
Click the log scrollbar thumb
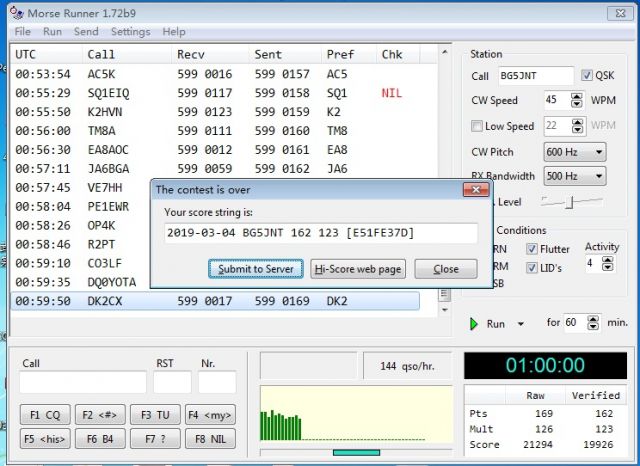[445, 295]
